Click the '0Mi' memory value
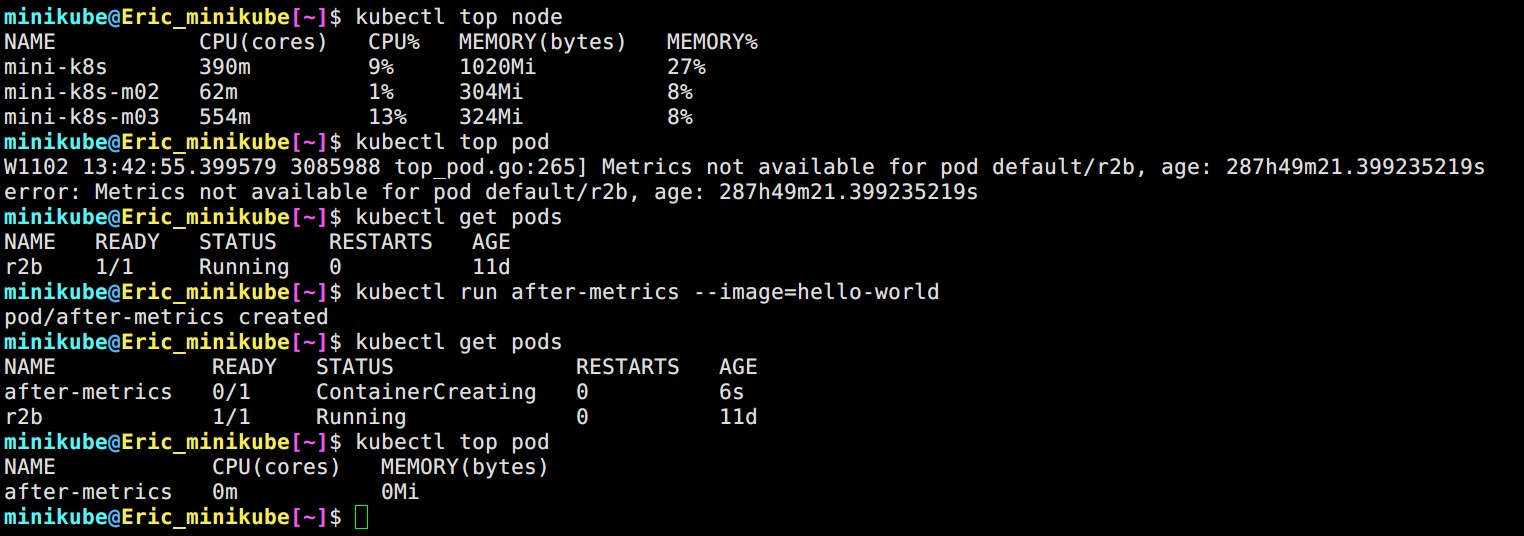 click(x=400, y=492)
